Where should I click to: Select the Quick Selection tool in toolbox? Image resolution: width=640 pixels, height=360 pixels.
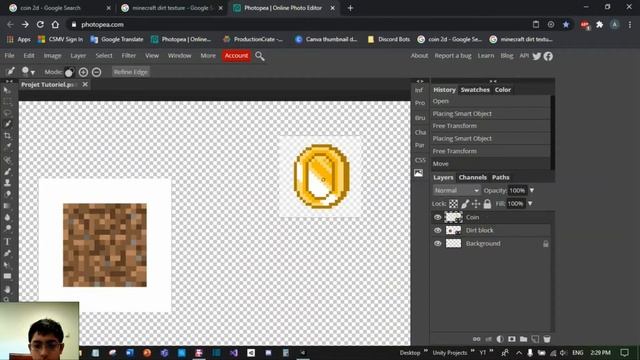pyautogui.click(x=7, y=124)
